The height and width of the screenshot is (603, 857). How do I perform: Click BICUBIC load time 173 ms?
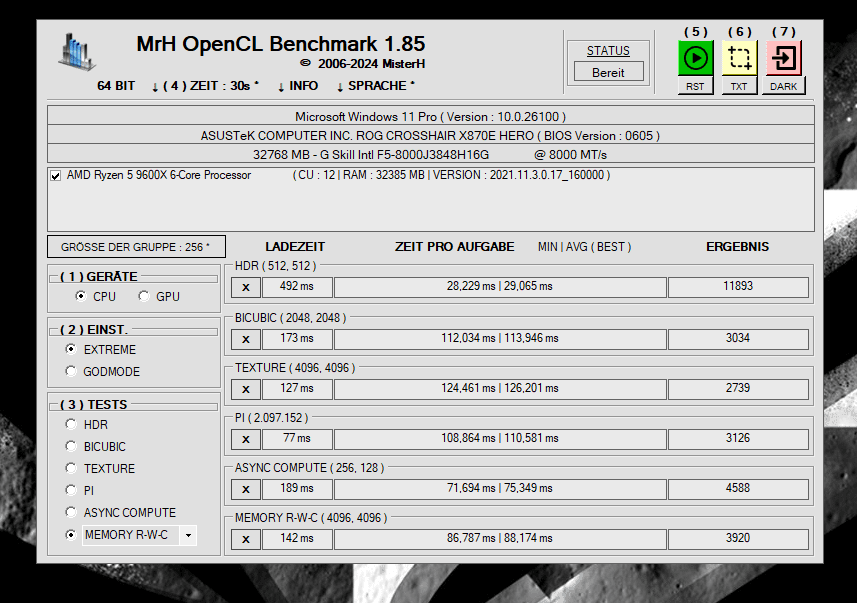coord(297,339)
